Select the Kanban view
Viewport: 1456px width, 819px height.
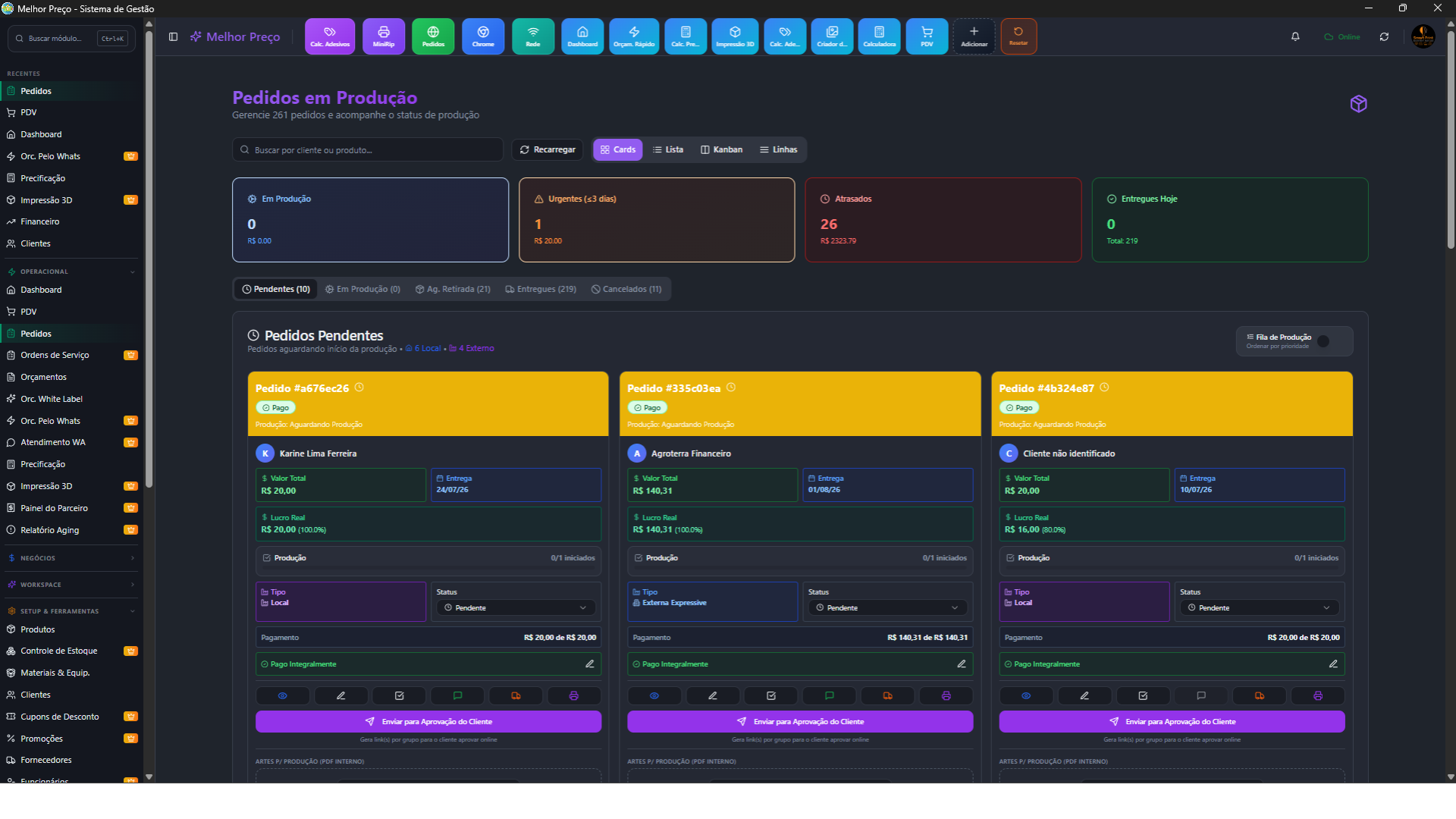pos(721,149)
